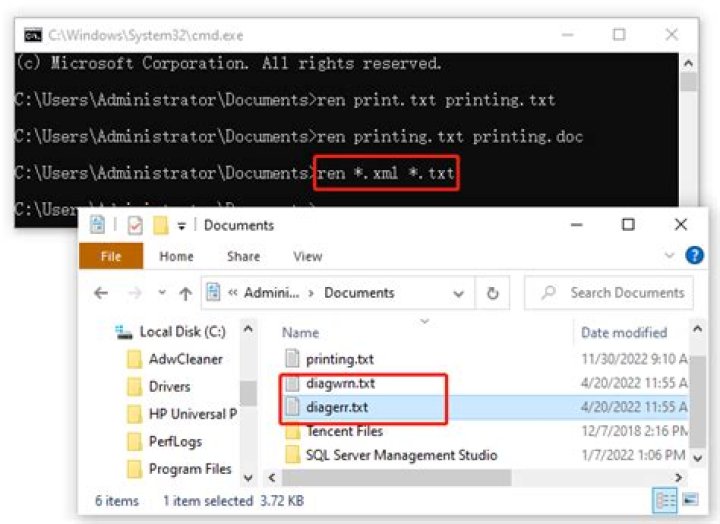Refresh the Documents folder
The height and width of the screenshot is (524, 720).
[492, 293]
